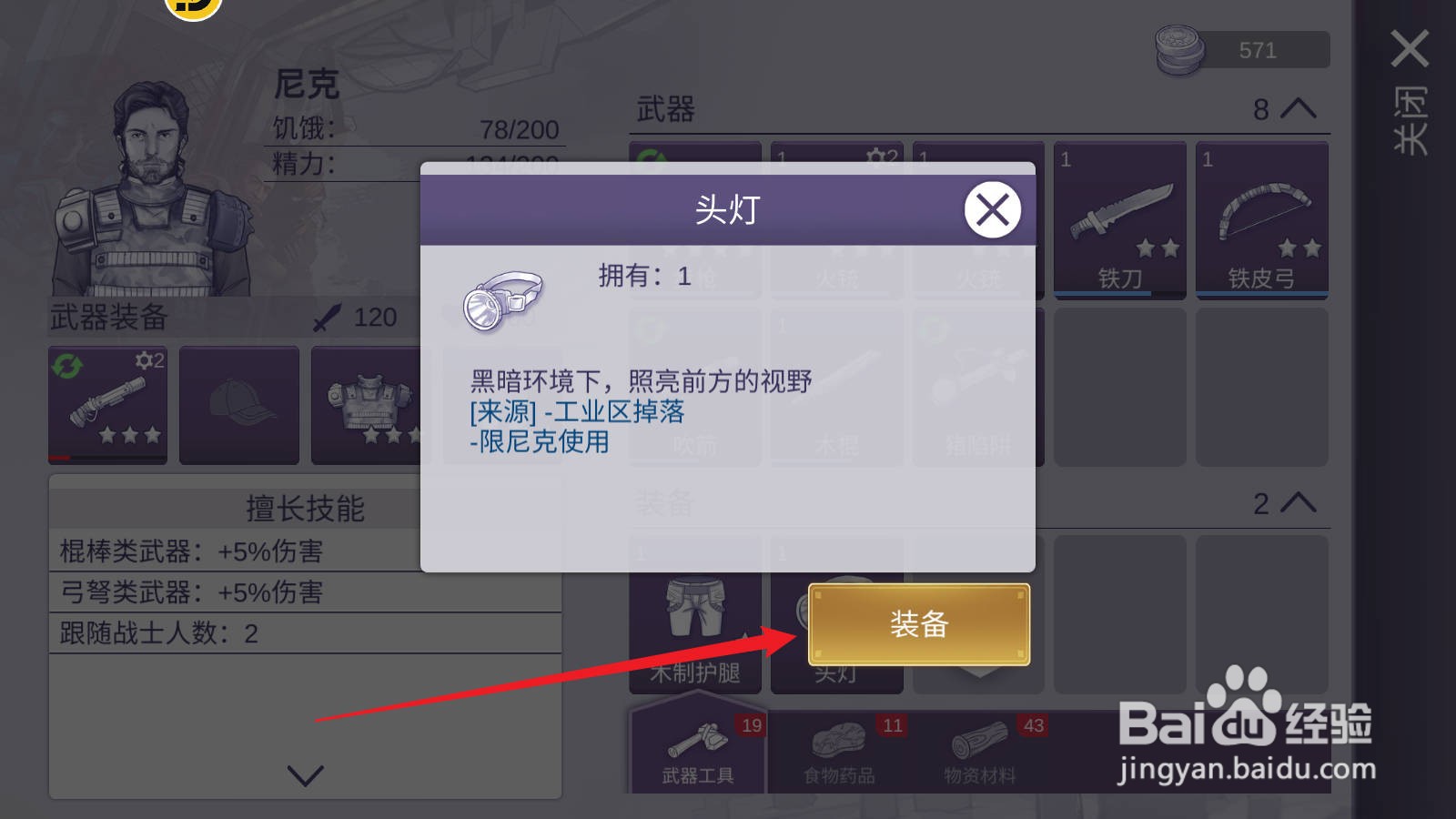This screenshot has width=1456, height=819.
Task: Tap the equipped gun weapon slot
Action: [108, 405]
